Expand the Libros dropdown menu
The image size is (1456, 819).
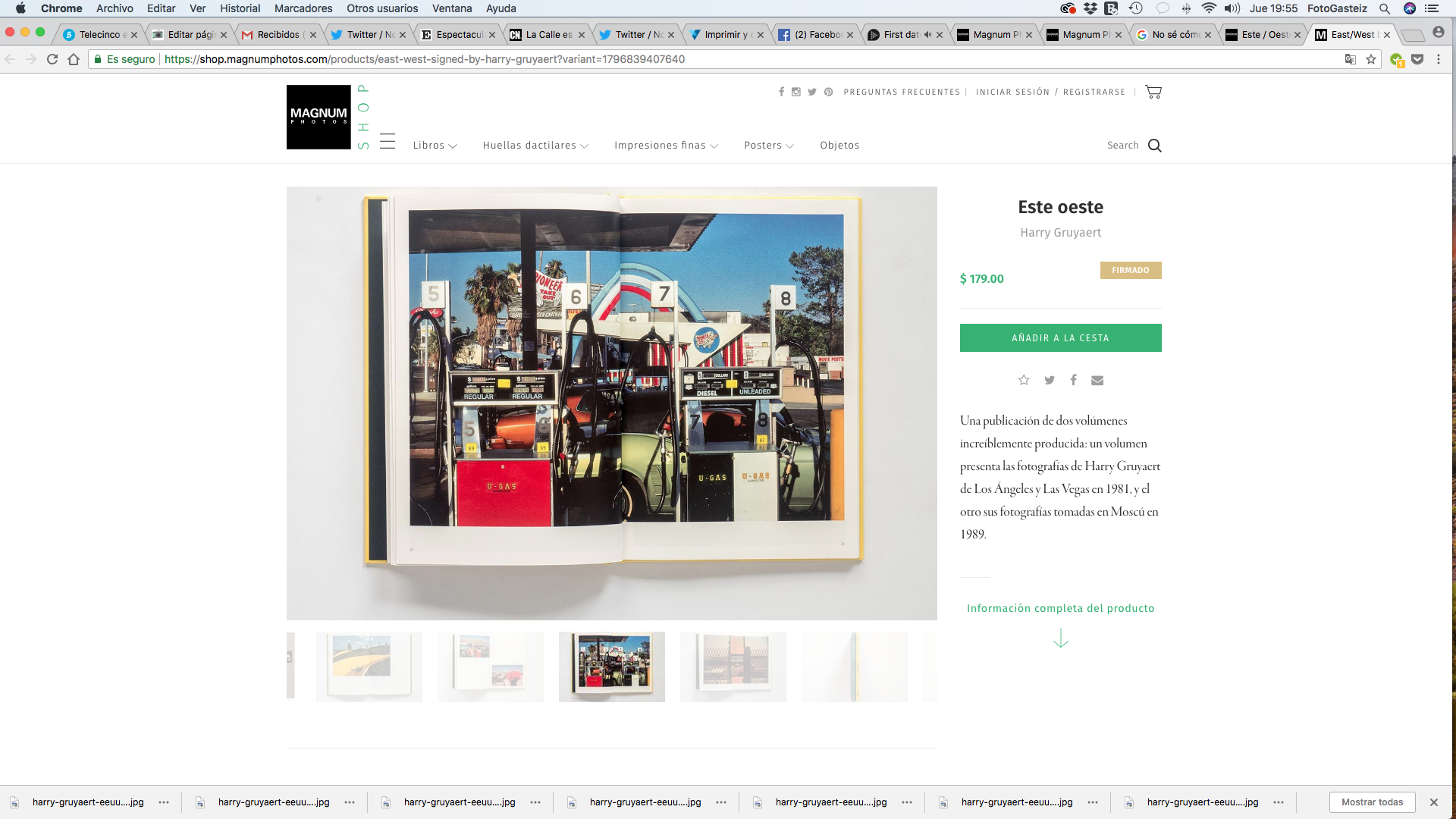[435, 146]
